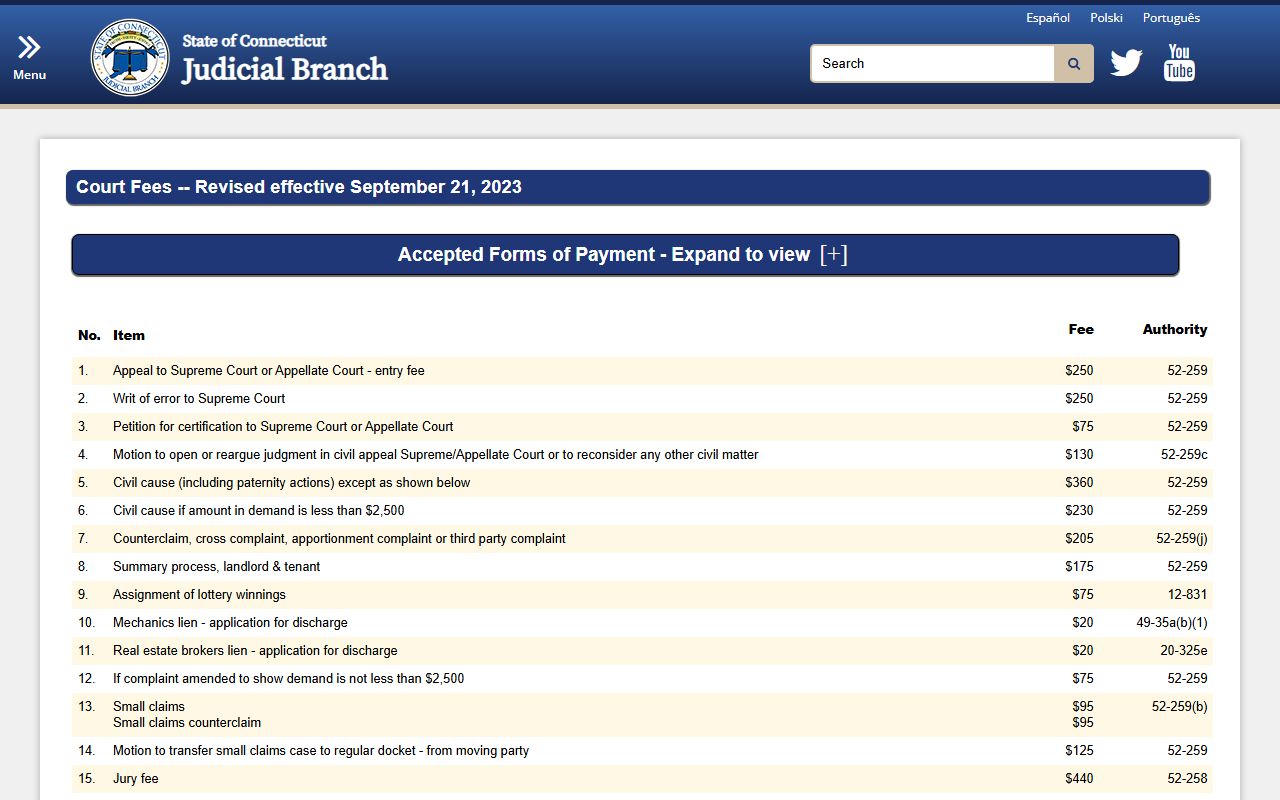Click the Writ of error to Supreme Court row
Screen dimensions: 1280x800
(199, 399)
